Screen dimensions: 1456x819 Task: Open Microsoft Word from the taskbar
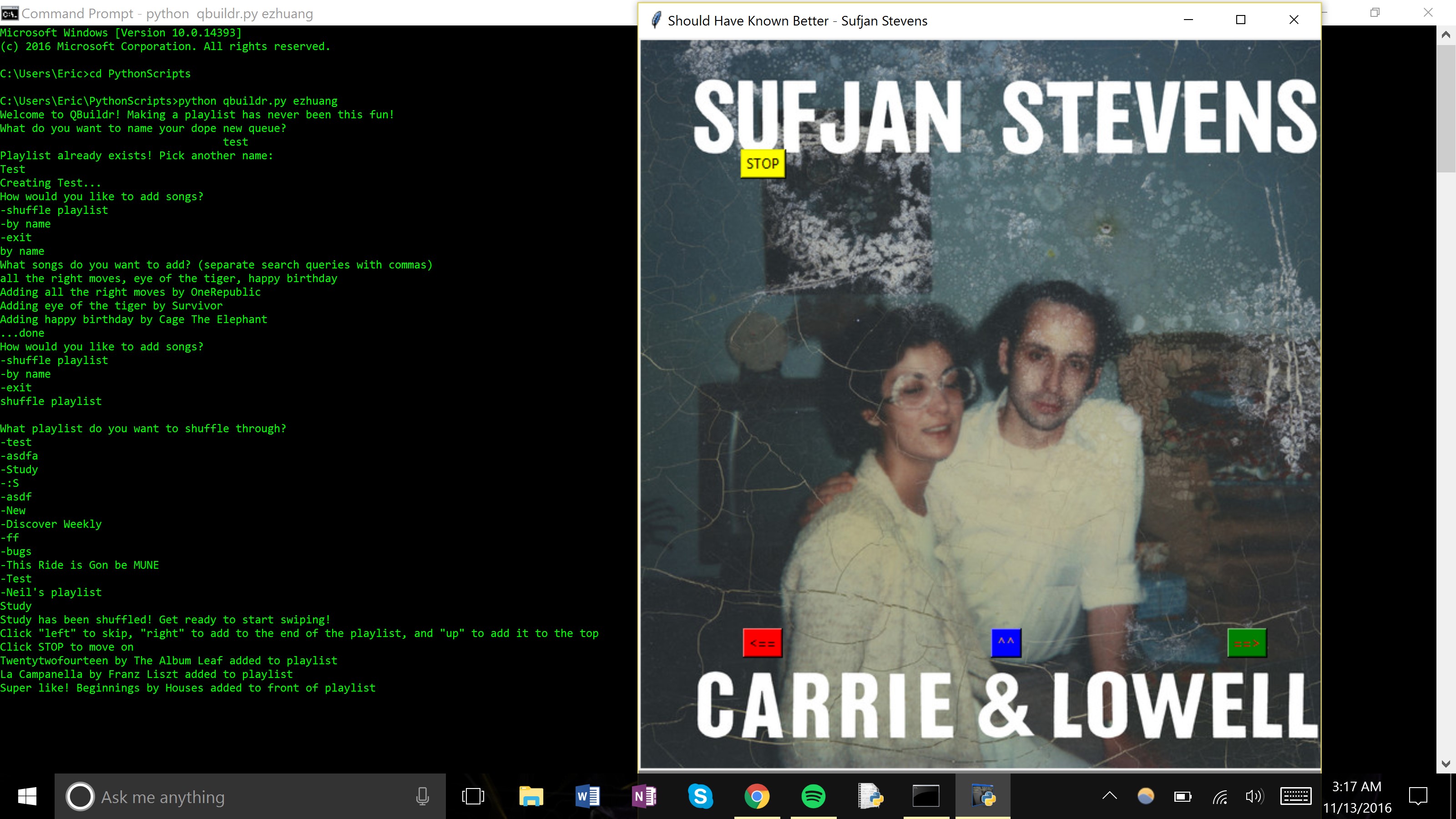[587, 796]
